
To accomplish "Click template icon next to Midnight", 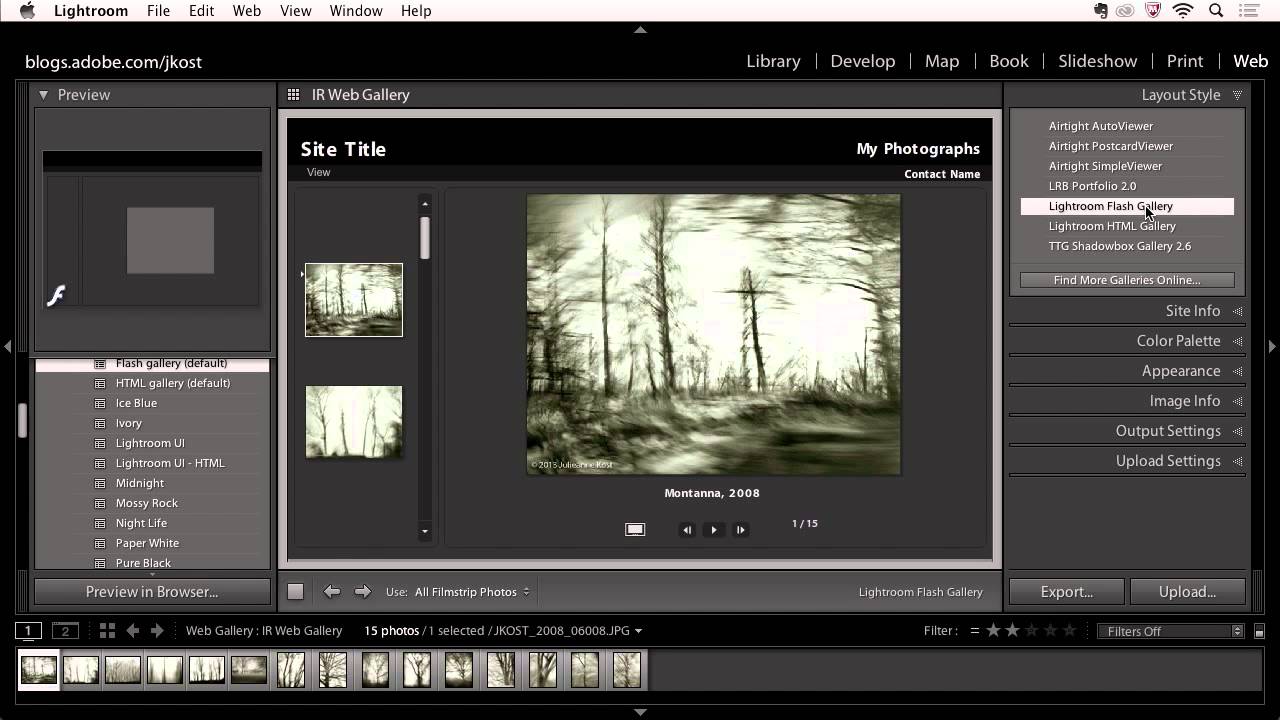I will pos(100,483).
